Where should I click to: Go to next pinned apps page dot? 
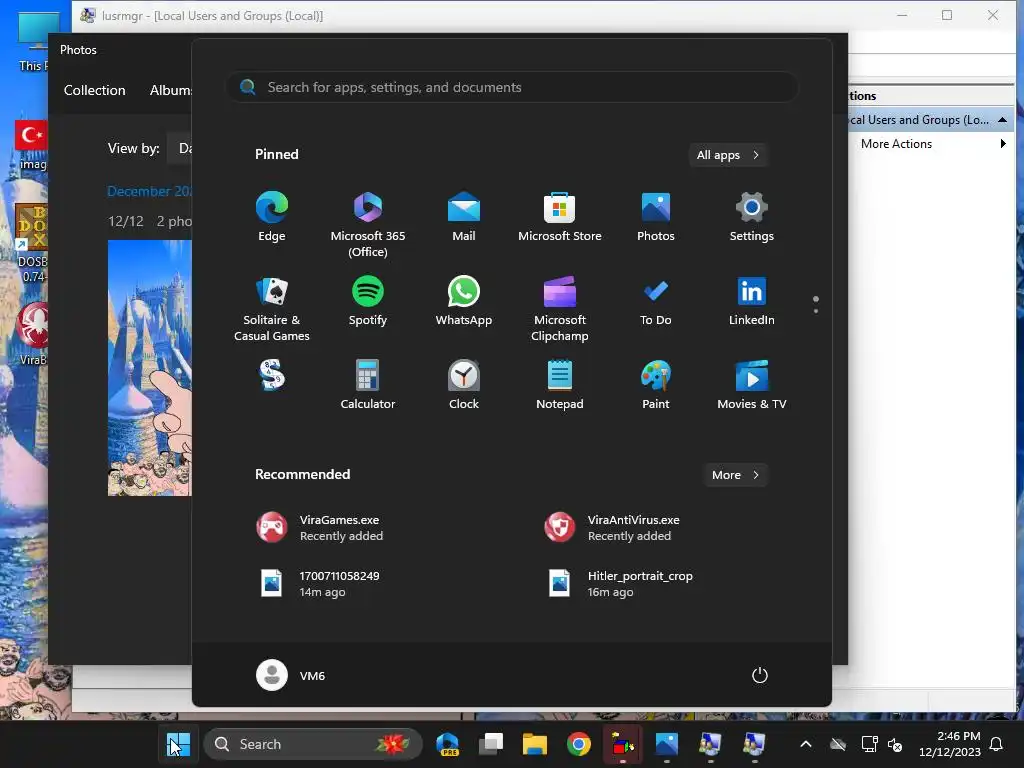pos(816,311)
